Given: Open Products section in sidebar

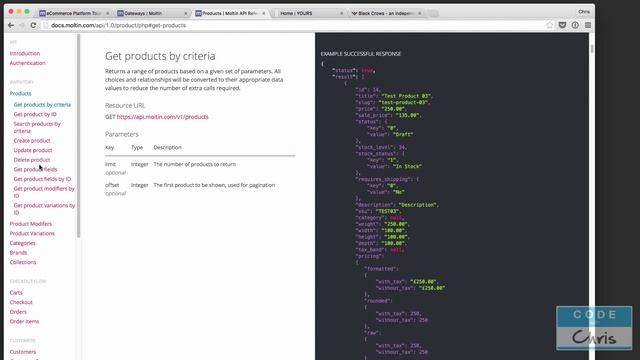Looking at the screenshot, I should click(20, 93).
